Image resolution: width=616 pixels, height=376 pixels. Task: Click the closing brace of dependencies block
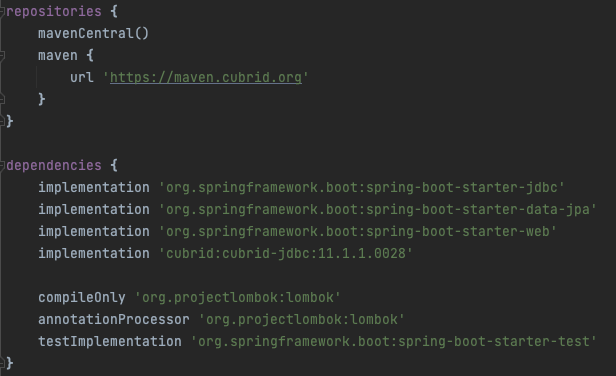click(x=10, y=363)
